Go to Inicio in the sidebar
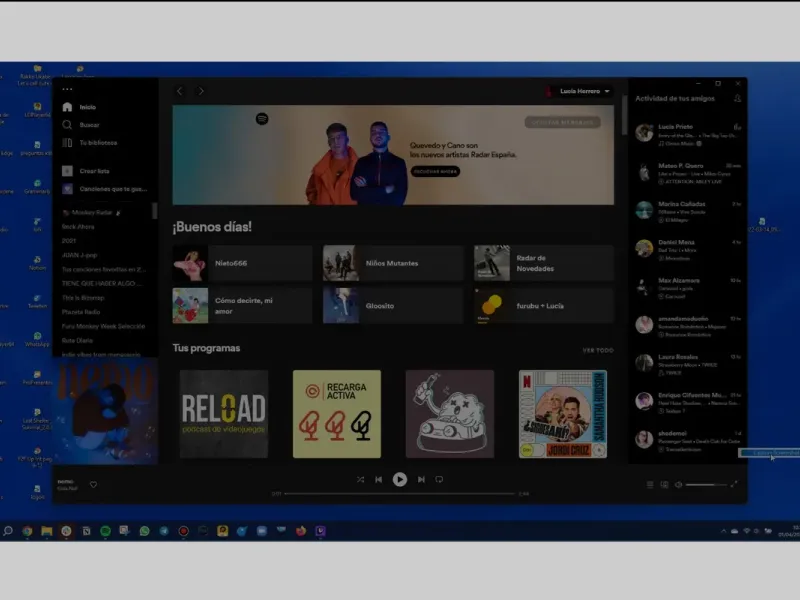Screen dimensions: 800x600 tap(68, 107)
